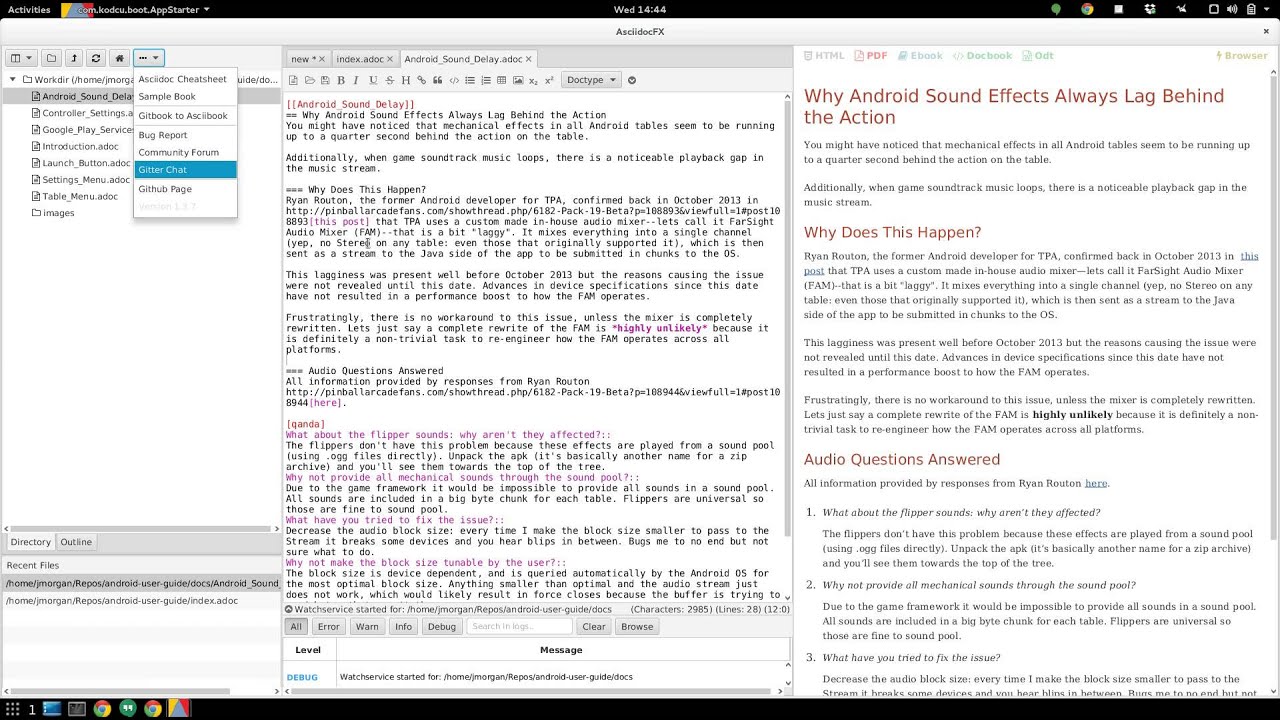
Task: Open the Doctype dropdown
Action: click(x=590, y=80)
